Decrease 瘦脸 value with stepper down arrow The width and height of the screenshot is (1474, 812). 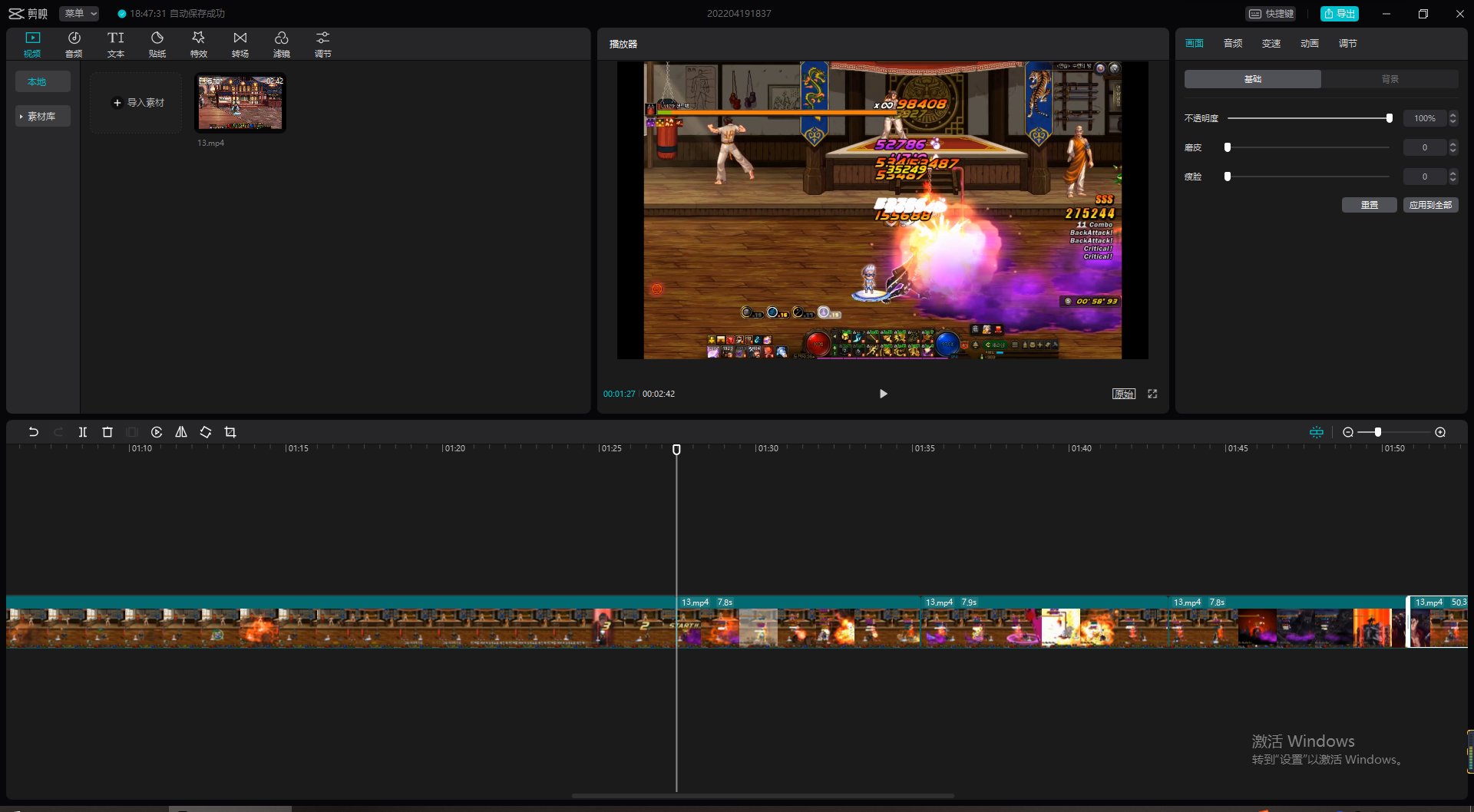coord(1453,180)
